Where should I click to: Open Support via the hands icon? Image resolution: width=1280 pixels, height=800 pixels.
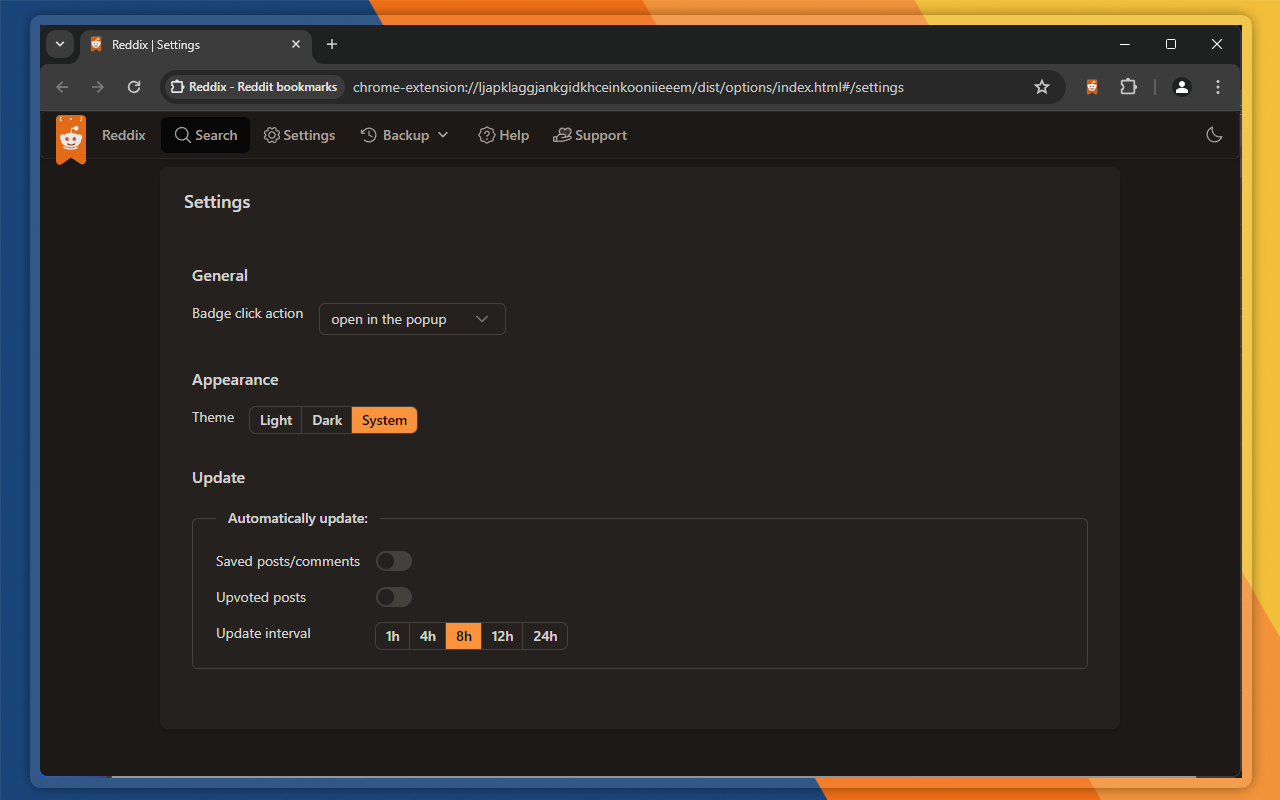coord(563,135)
